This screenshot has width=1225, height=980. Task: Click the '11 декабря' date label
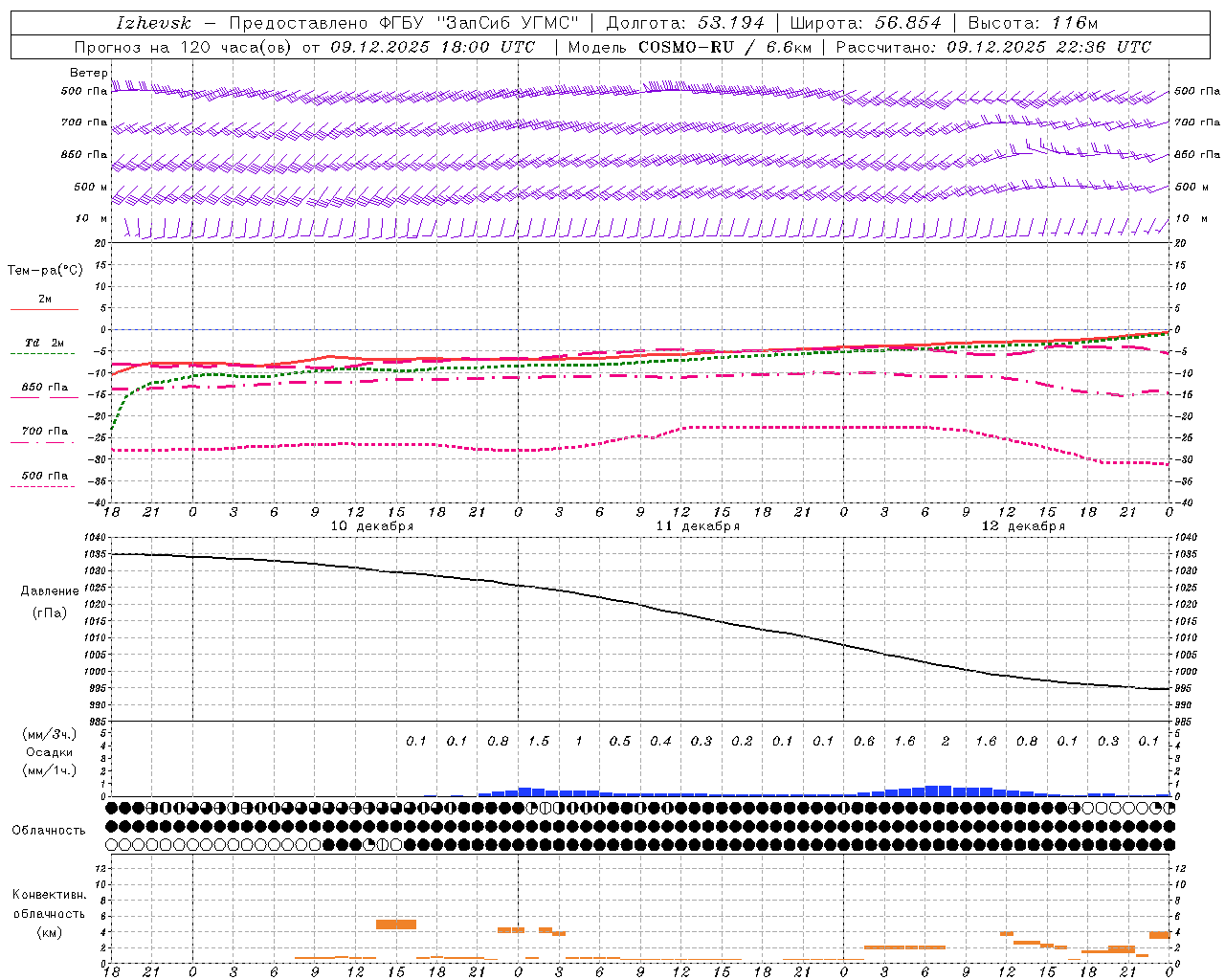click(698, 526)
